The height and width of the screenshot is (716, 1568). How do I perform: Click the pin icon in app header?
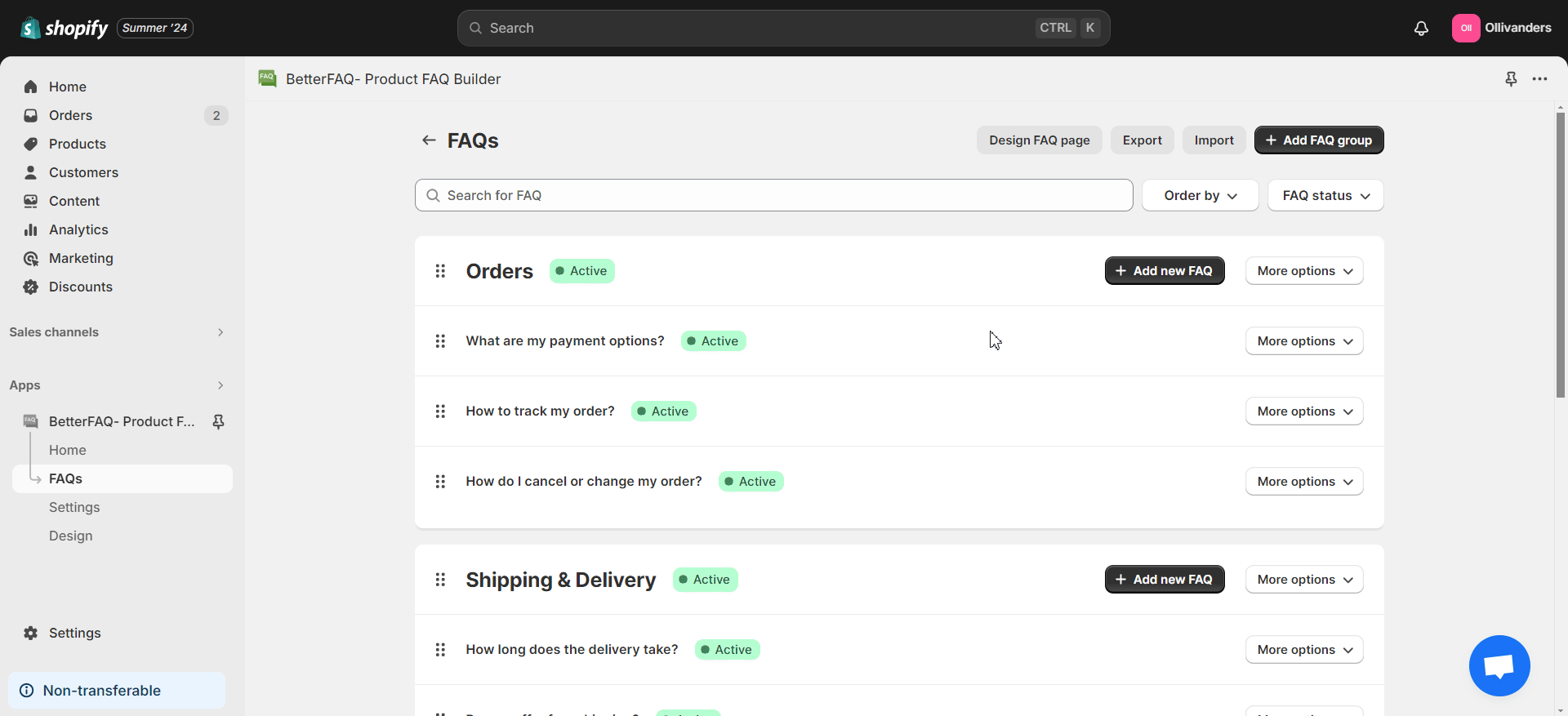coord(1511,79)
